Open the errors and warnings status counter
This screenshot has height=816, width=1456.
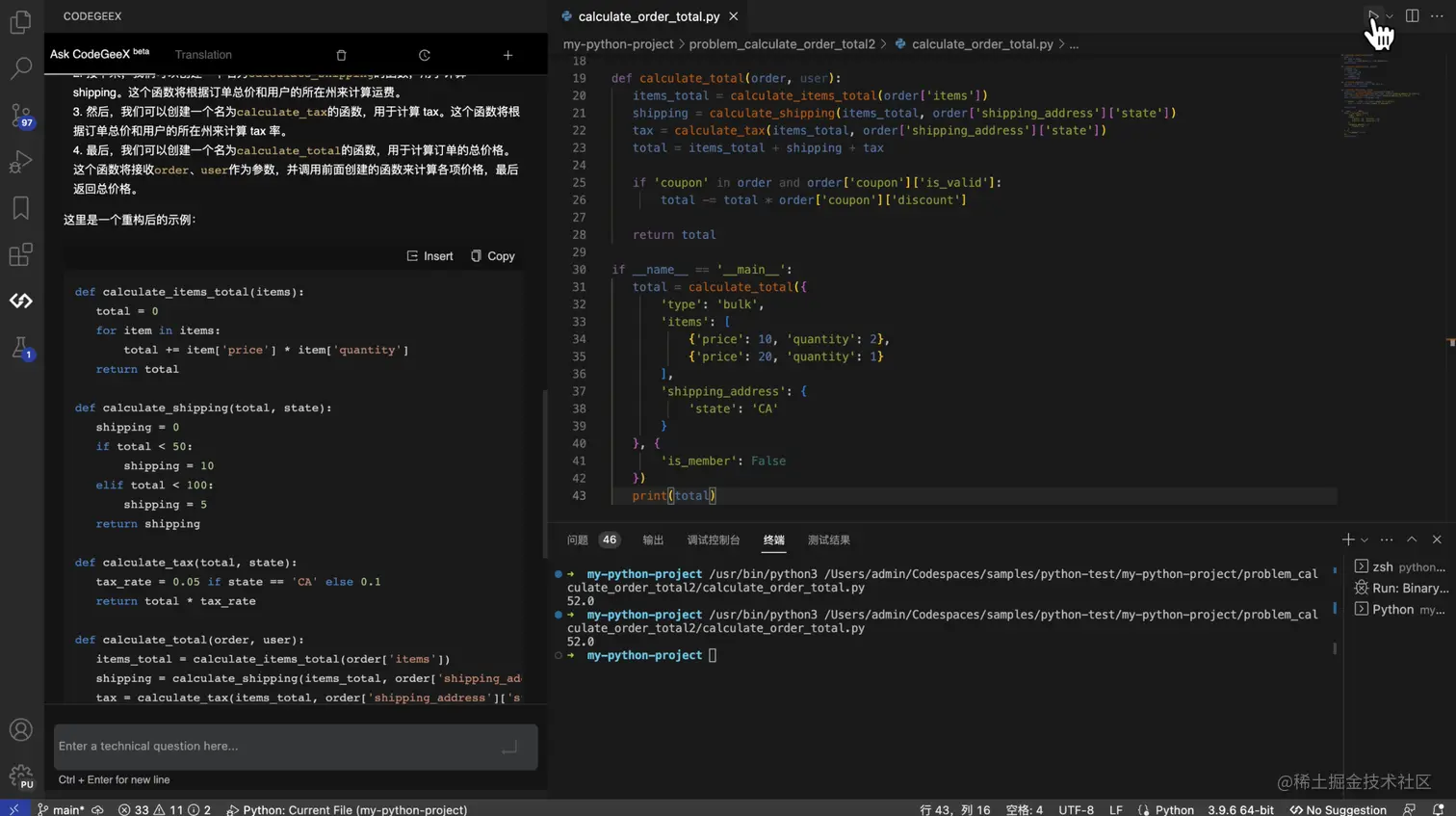(164, 809)
